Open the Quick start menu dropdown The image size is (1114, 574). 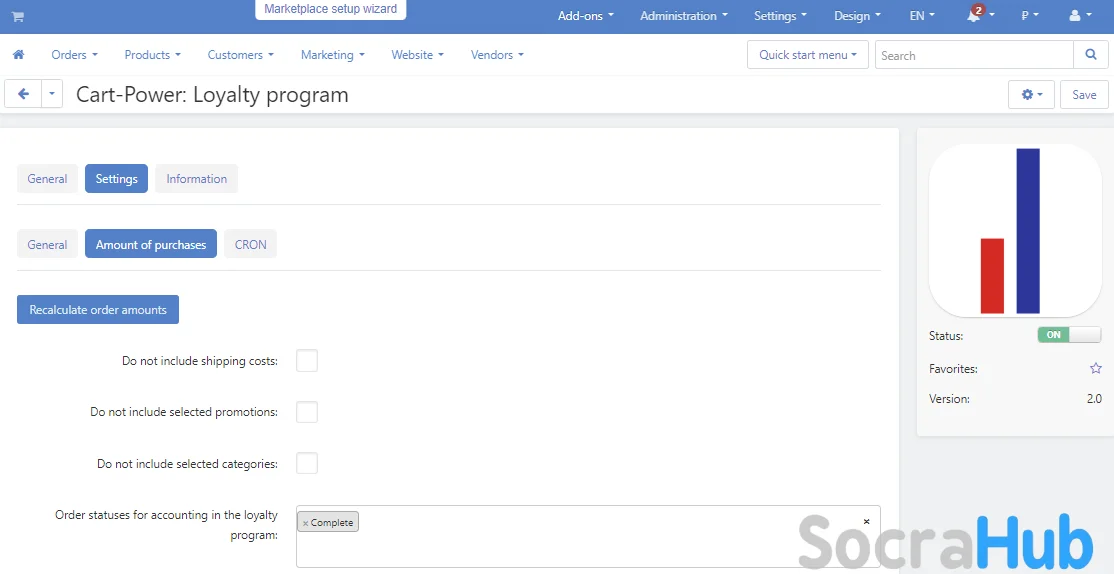point(808,55)
